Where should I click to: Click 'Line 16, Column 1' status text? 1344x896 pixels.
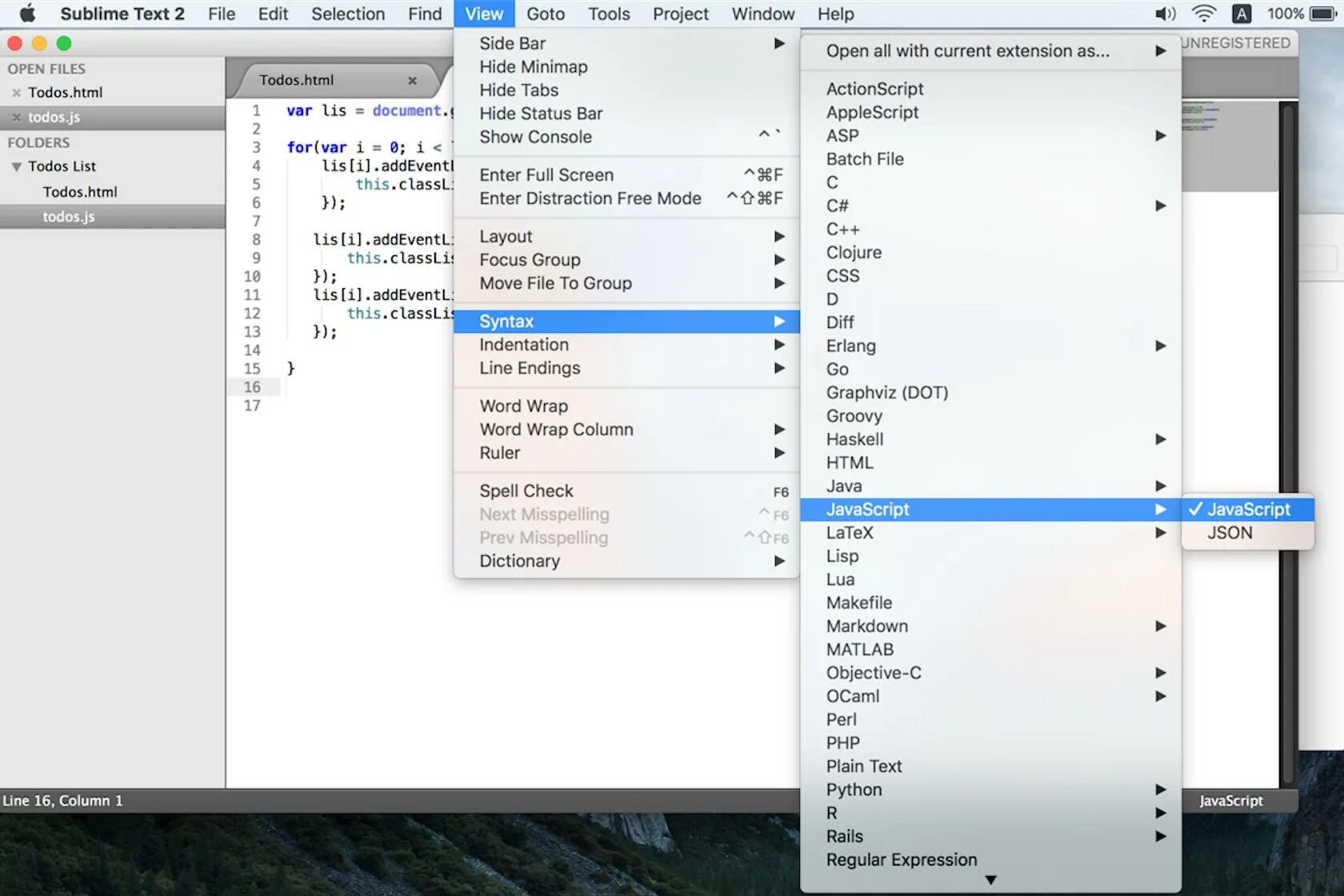click(62, 801)
